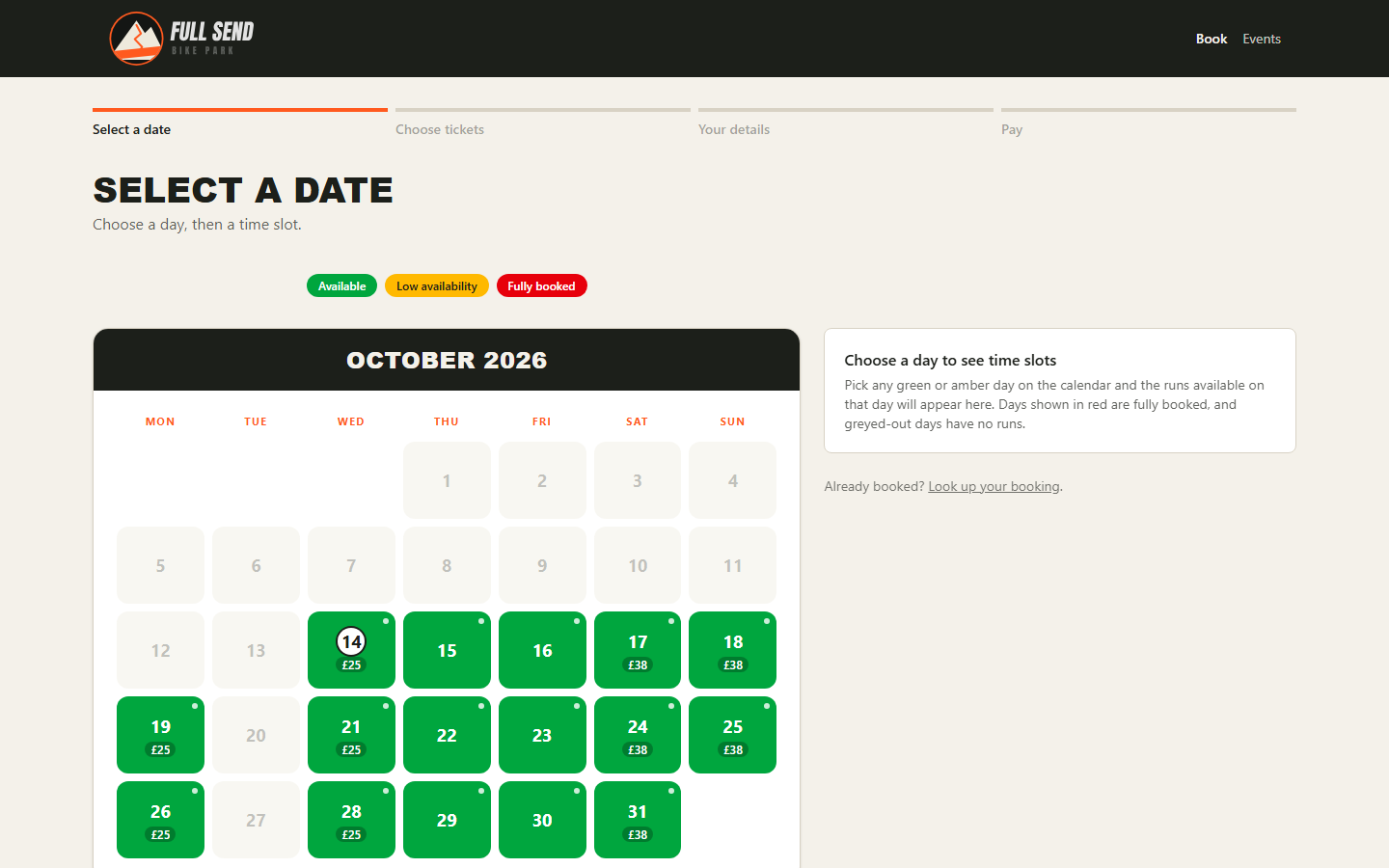Pick Sunday 18 October at £38
The image size is (1389, 868).
733,650
